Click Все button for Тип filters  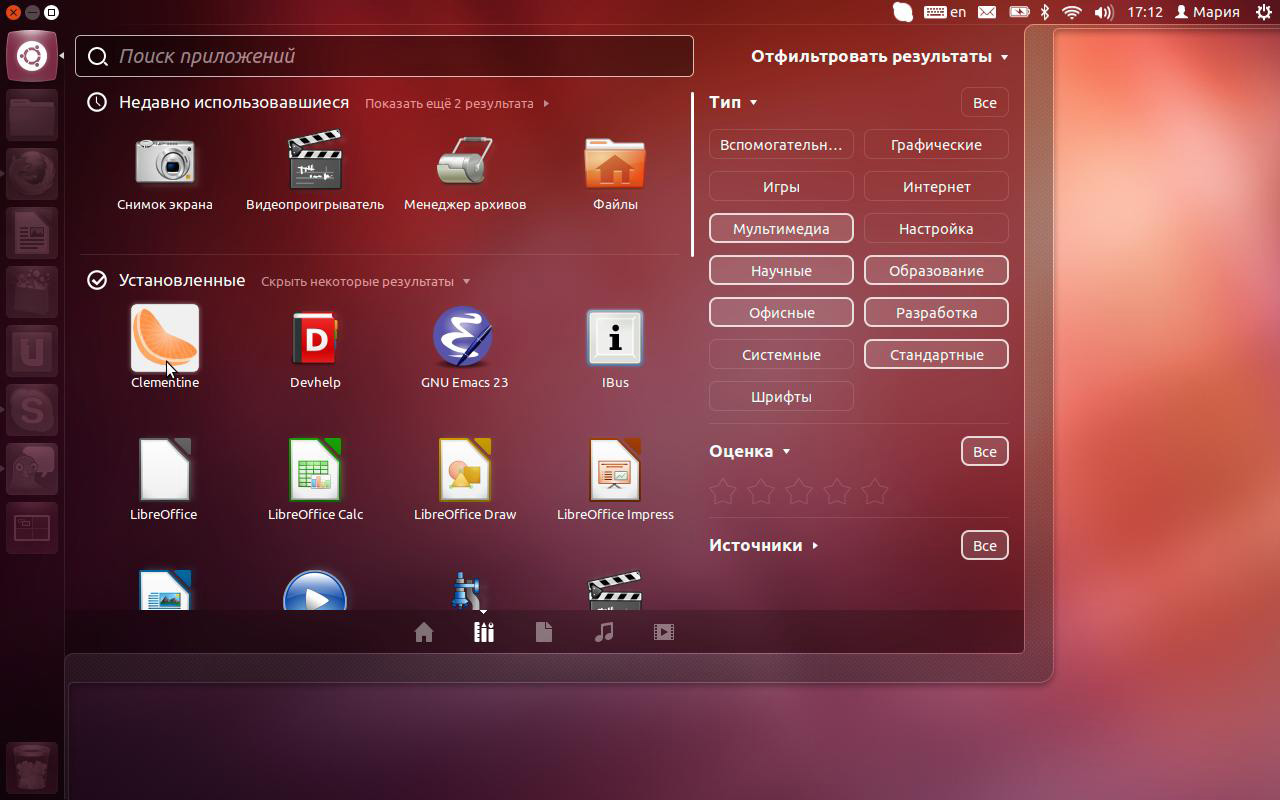985,103
